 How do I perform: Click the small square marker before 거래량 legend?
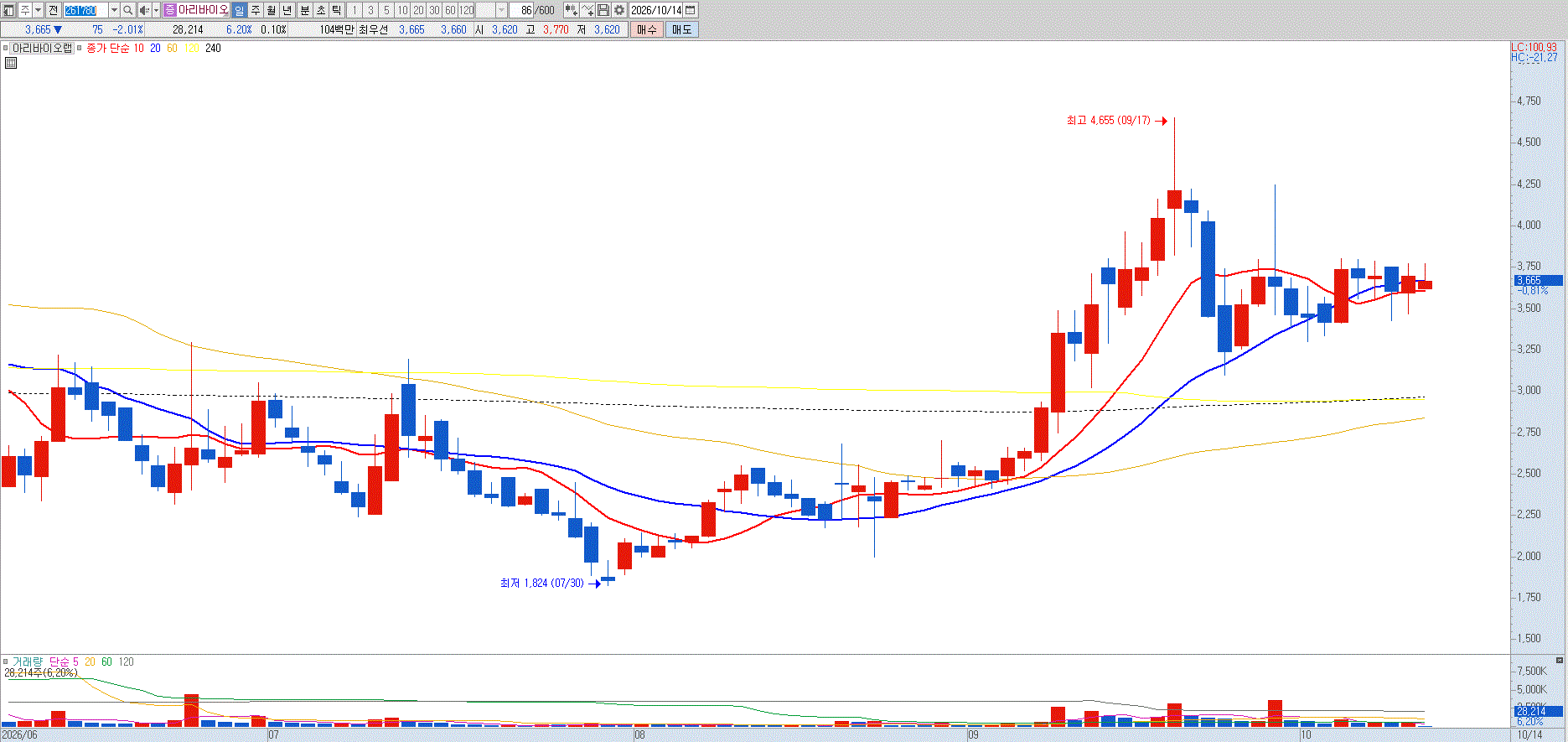[6, 662]
